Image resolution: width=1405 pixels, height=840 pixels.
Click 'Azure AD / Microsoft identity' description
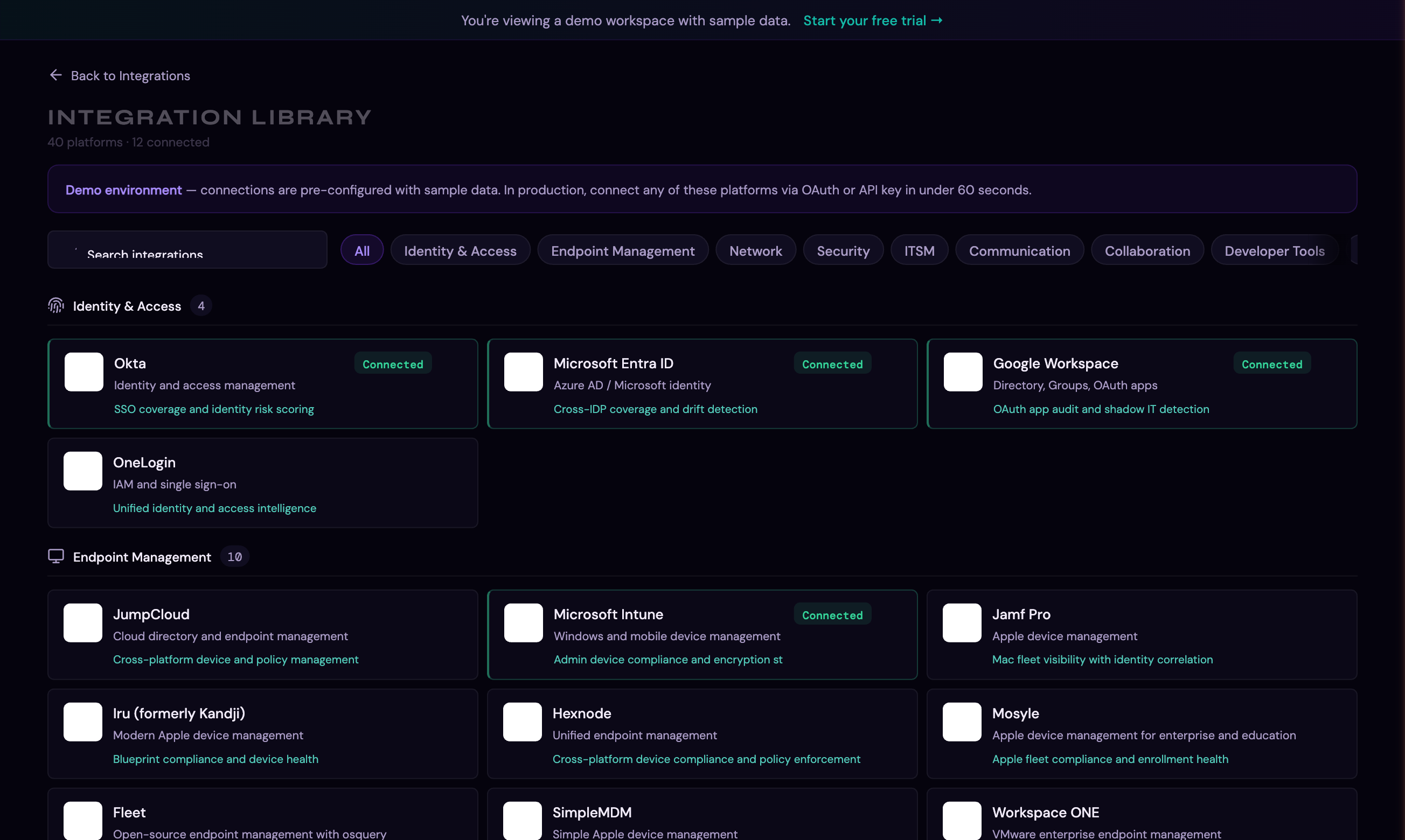click(x=632, y=385)
